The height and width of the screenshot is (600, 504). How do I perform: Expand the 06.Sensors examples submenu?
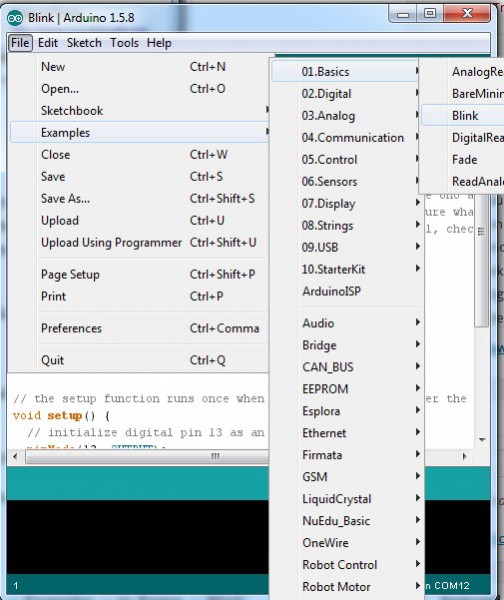346,181
